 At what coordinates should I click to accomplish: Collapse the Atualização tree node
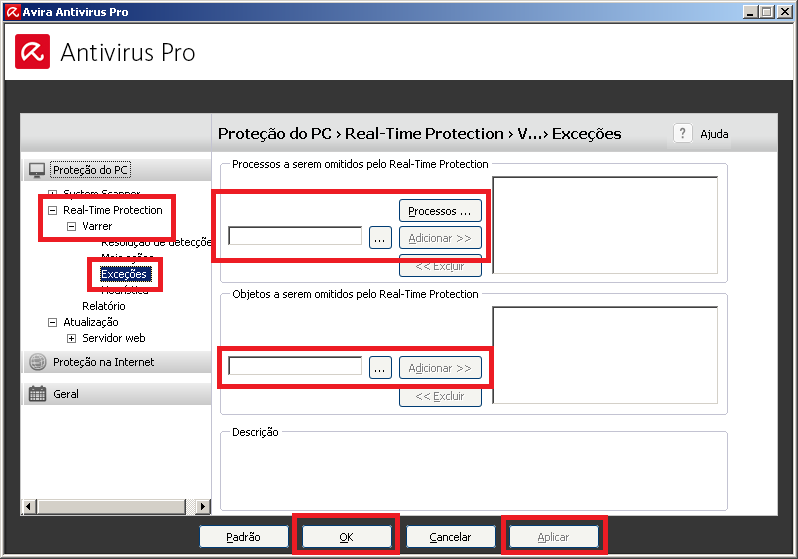(x=52, y=322)
